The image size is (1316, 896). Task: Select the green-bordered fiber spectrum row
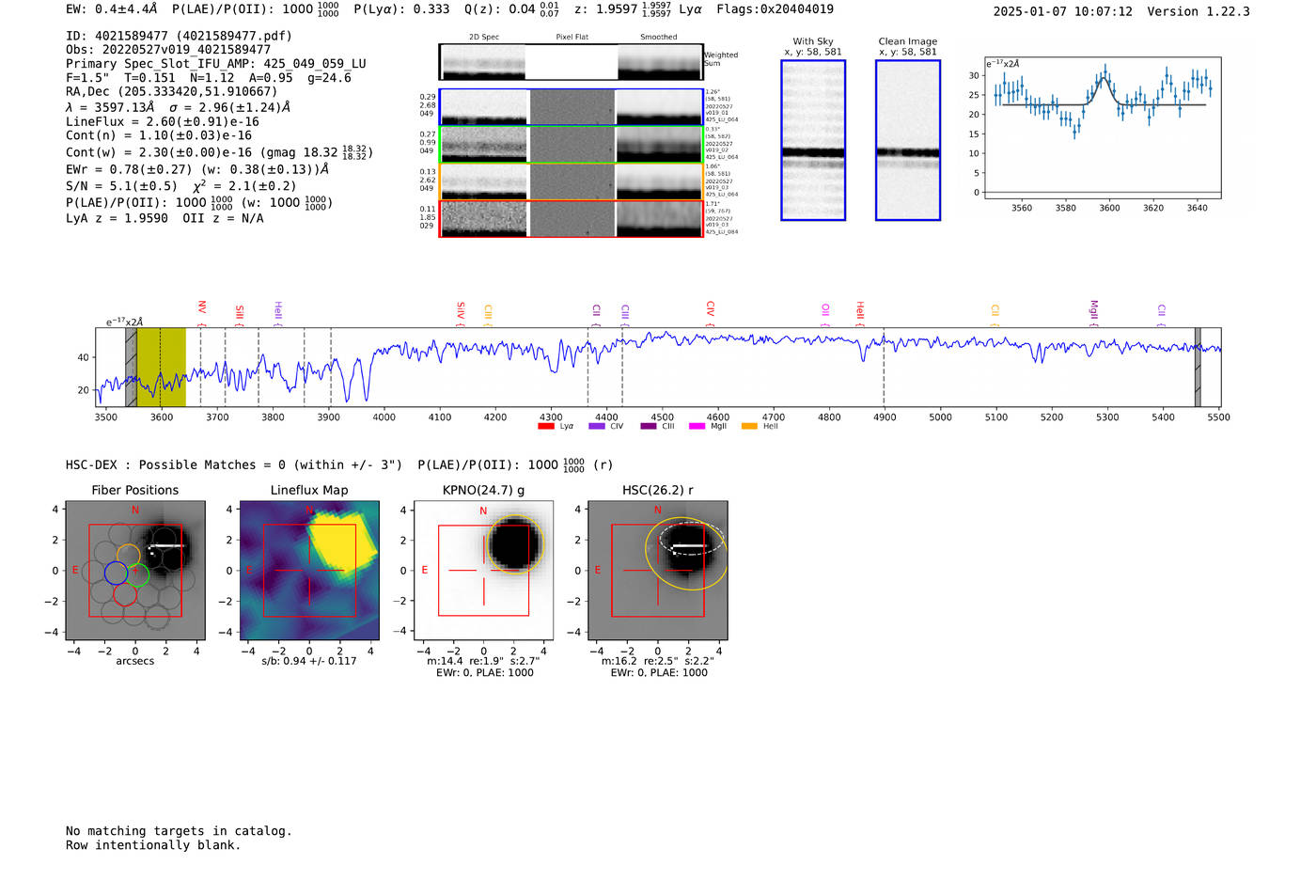click(571, 145)
